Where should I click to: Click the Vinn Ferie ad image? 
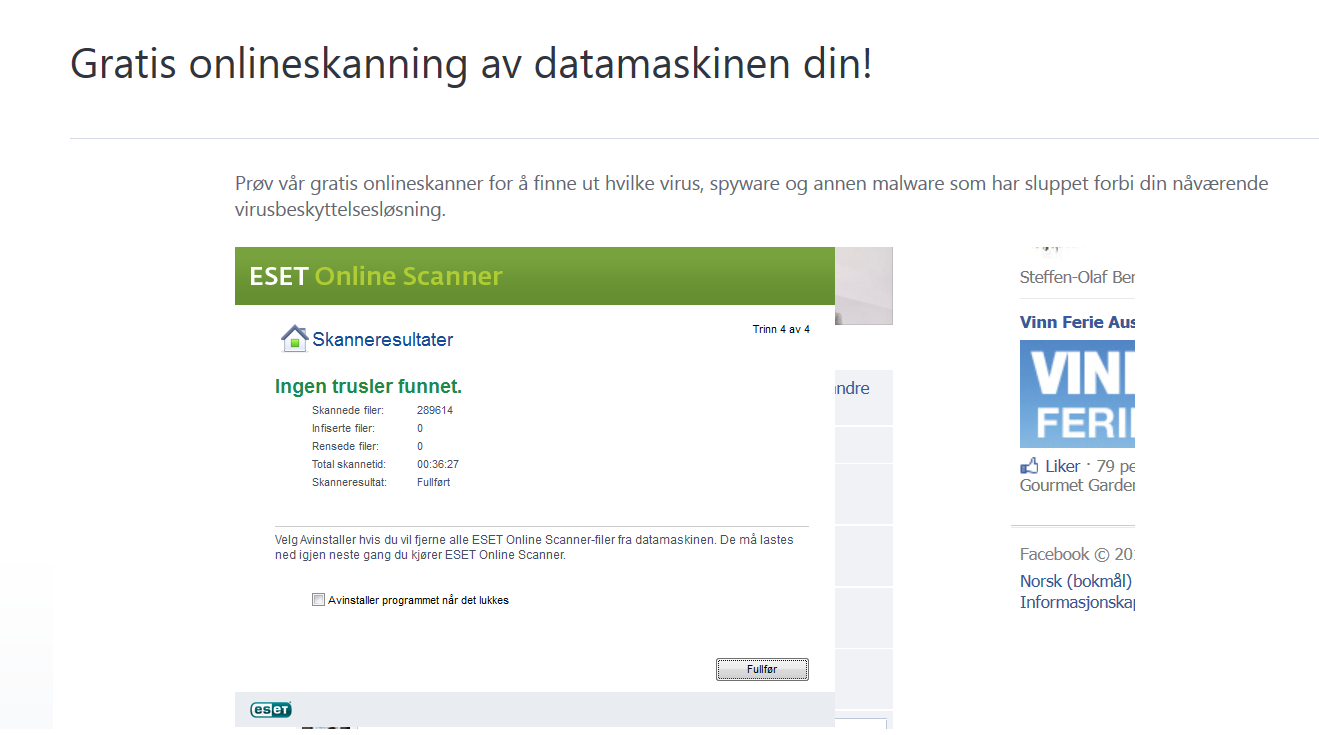1077,394
